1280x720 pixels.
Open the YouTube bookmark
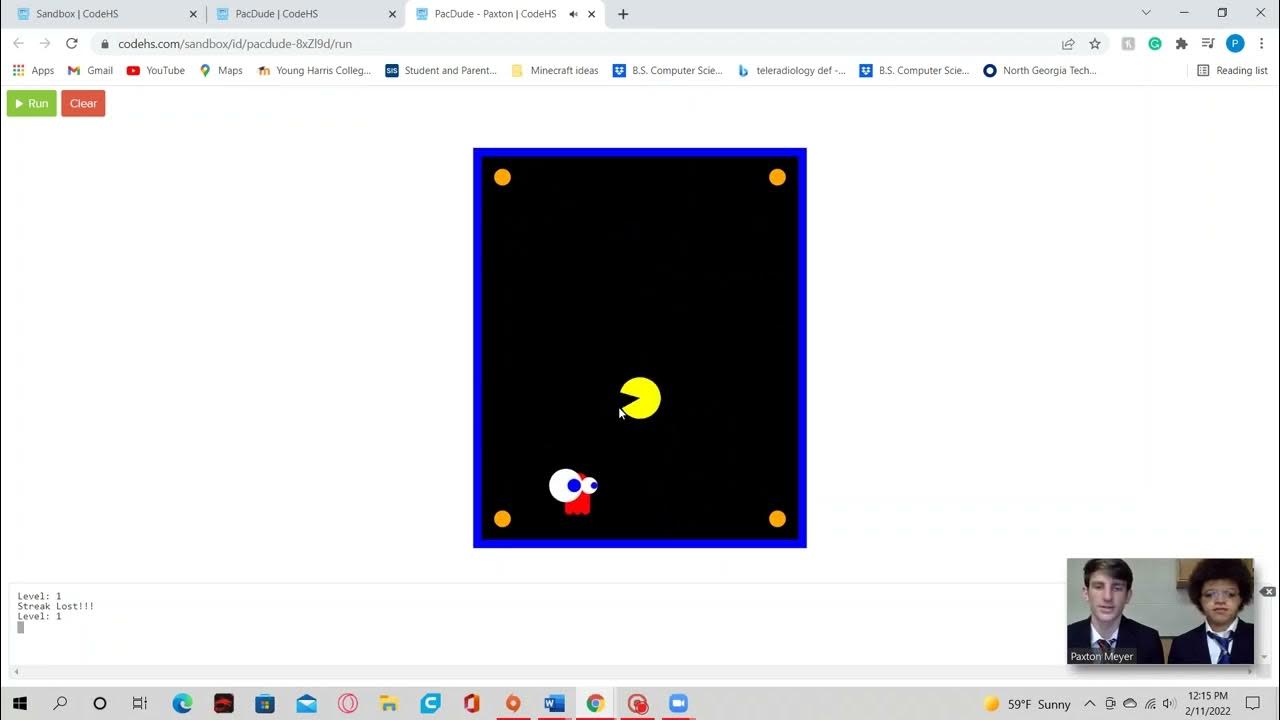pyautogui.click(x=155, y=70)
